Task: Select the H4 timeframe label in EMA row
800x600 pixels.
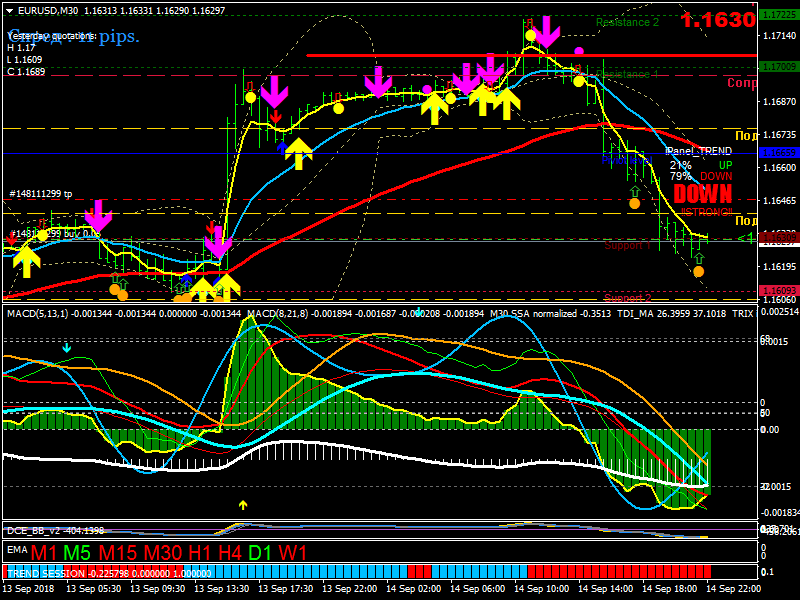Action: (x=230, y=553)
